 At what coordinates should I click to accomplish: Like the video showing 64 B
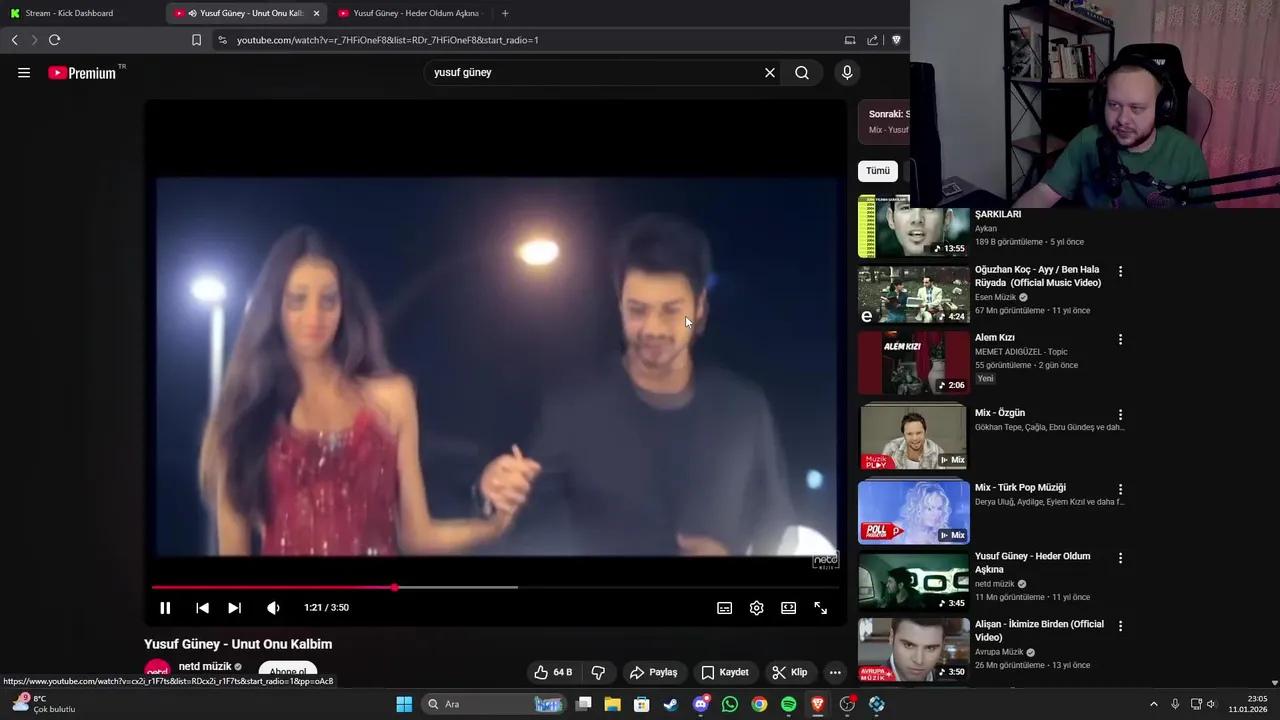point(553,672)
